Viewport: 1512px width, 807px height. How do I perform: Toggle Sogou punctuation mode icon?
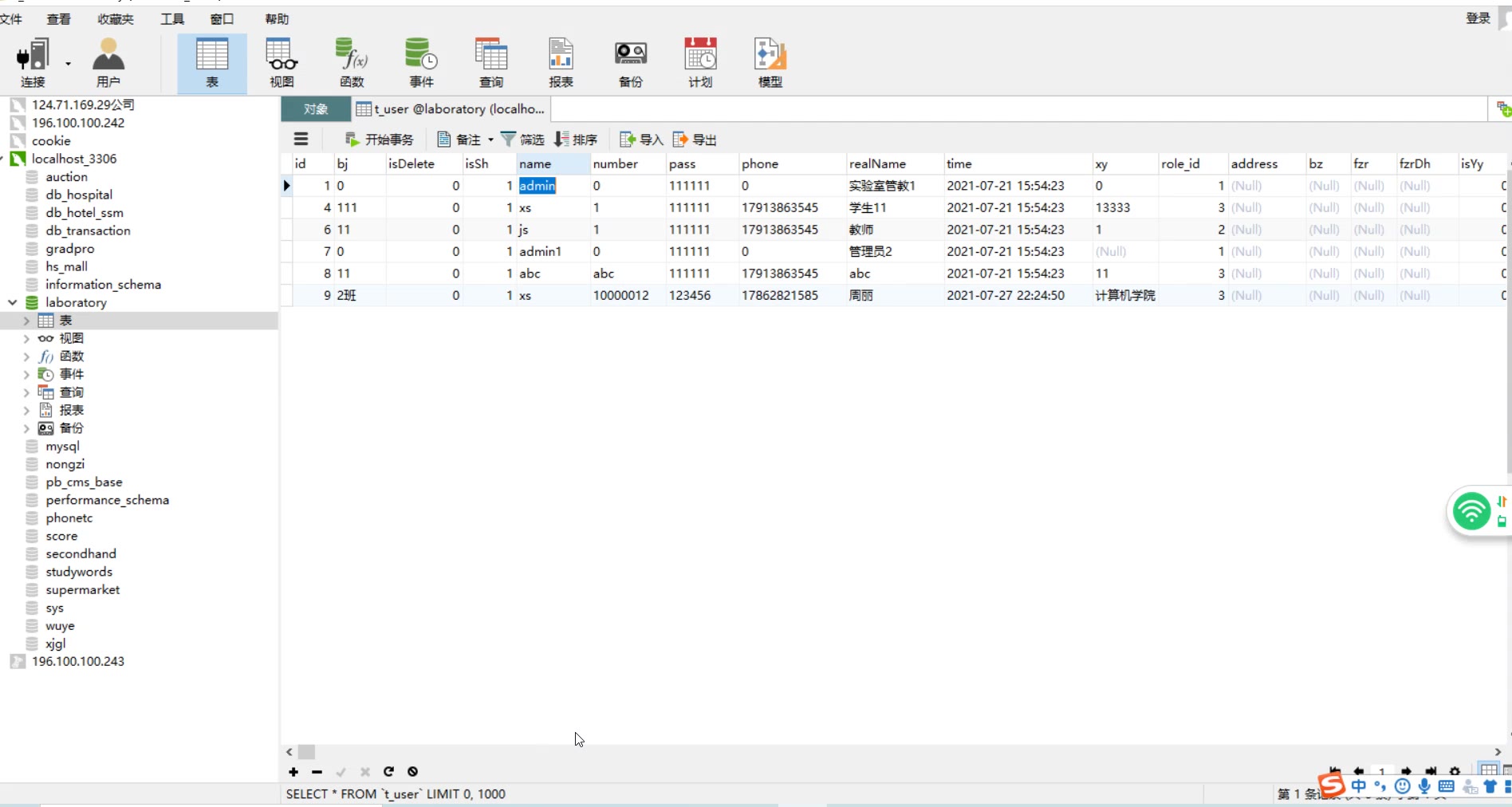1381,786
